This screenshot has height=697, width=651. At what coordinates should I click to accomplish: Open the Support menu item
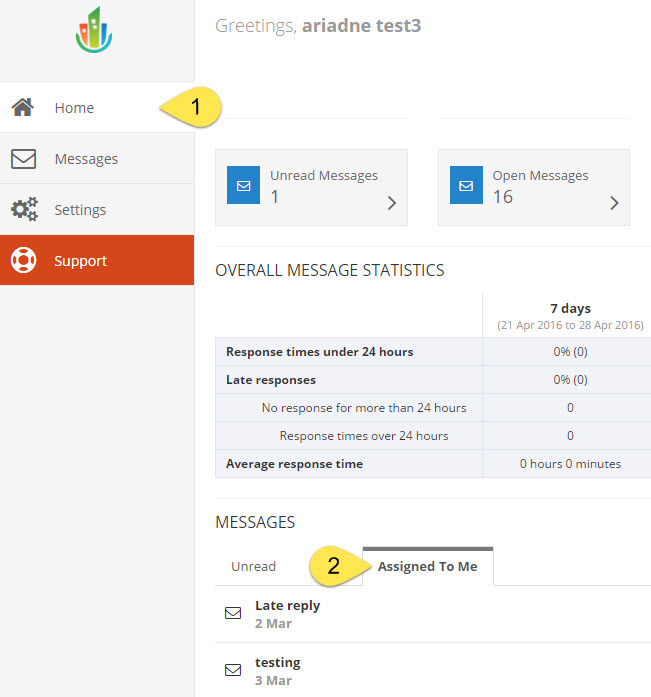pos(80,261)
